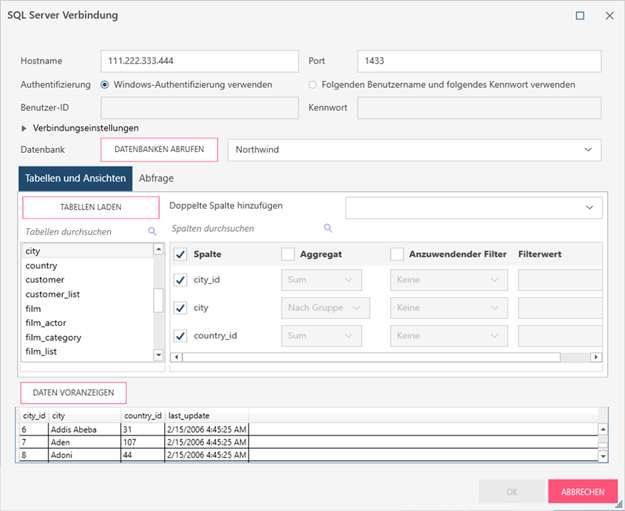Viewport: 625px width, 511px height.
Task: Switch to the Abfrage tab
Action: [x=156, y=179]
